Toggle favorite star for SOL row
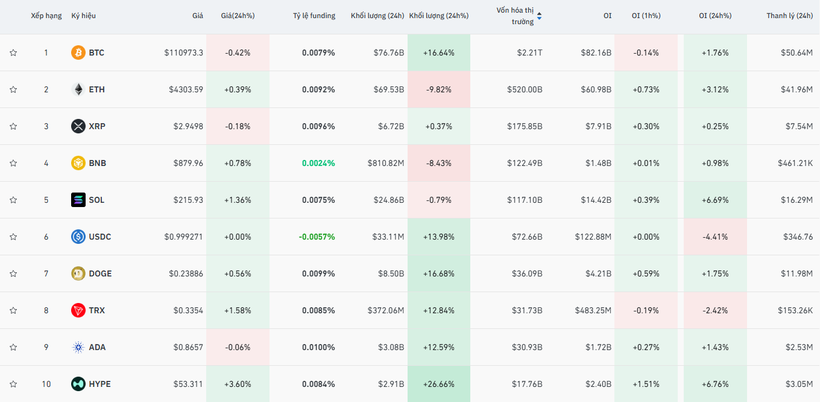Screen dimensions: 820x402 pyautogui.click(x=13, y=200)
